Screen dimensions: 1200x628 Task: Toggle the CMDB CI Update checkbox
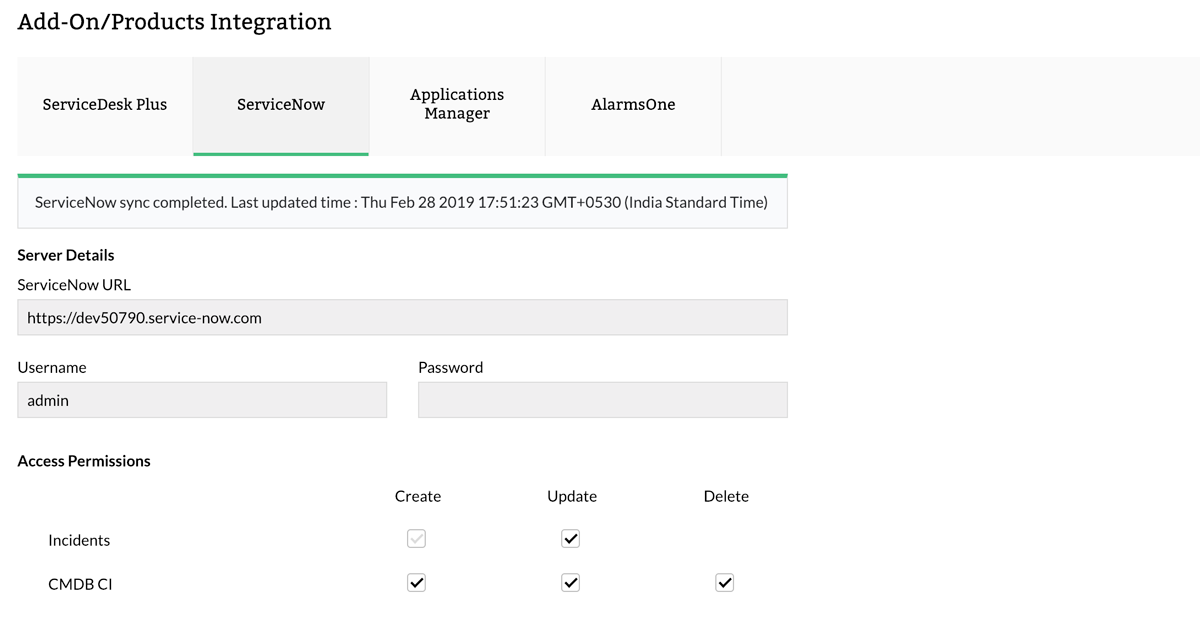click(570, 583)
